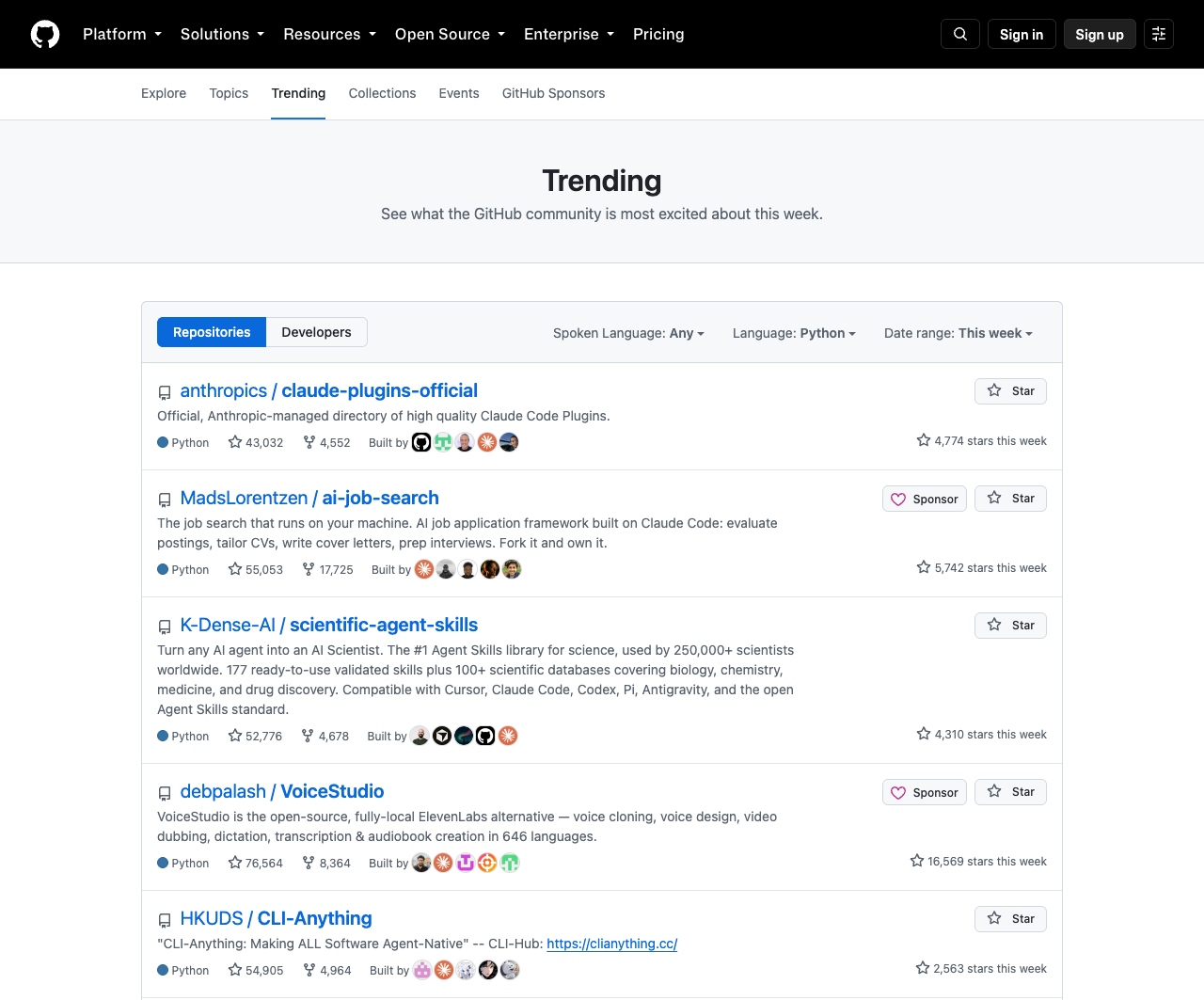
Task: Switch to Repositories view
Action: tap(212, 332)
